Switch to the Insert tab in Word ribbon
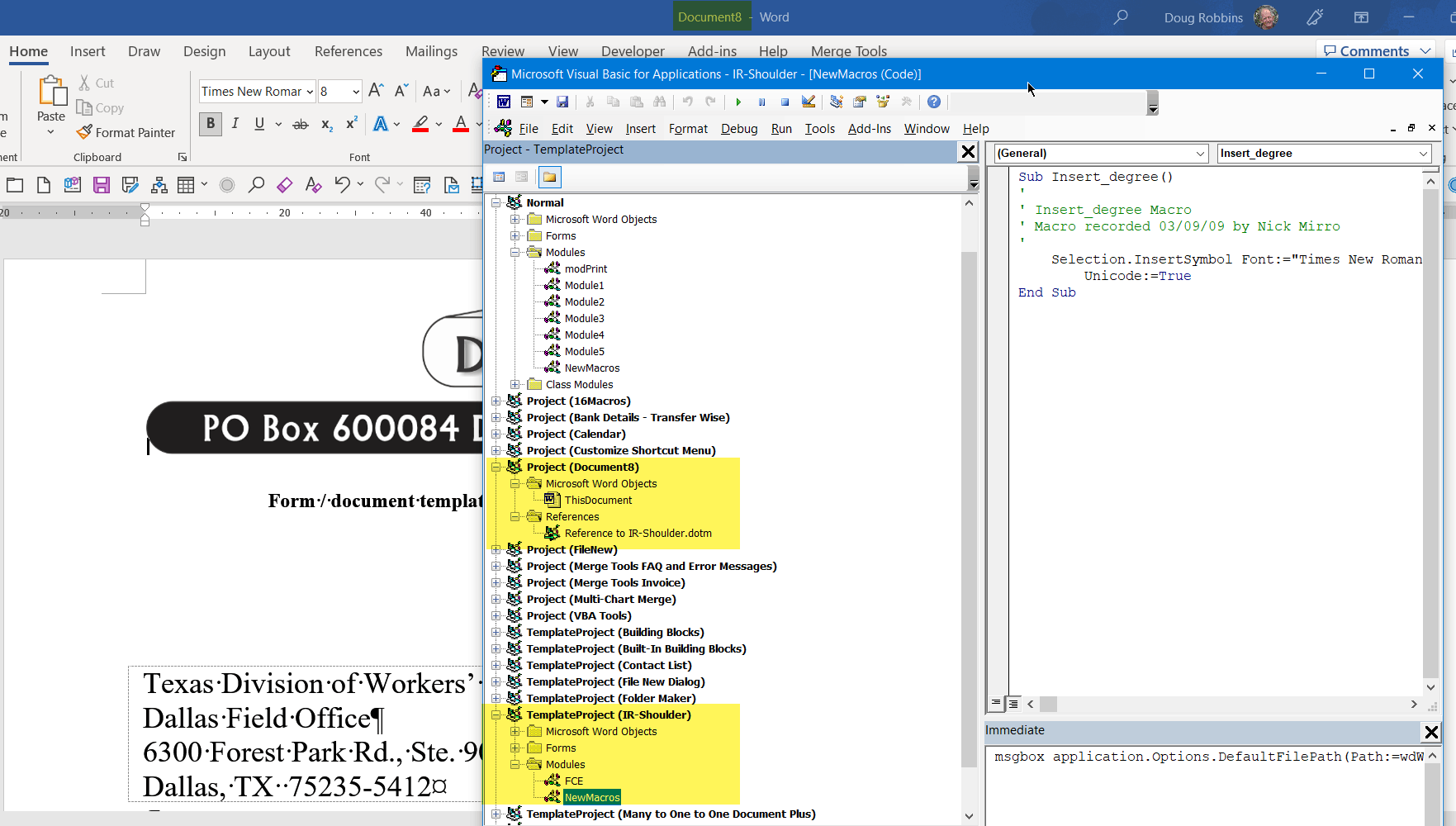The width and height of the screenshot is (1456, 826). point(88,51)
